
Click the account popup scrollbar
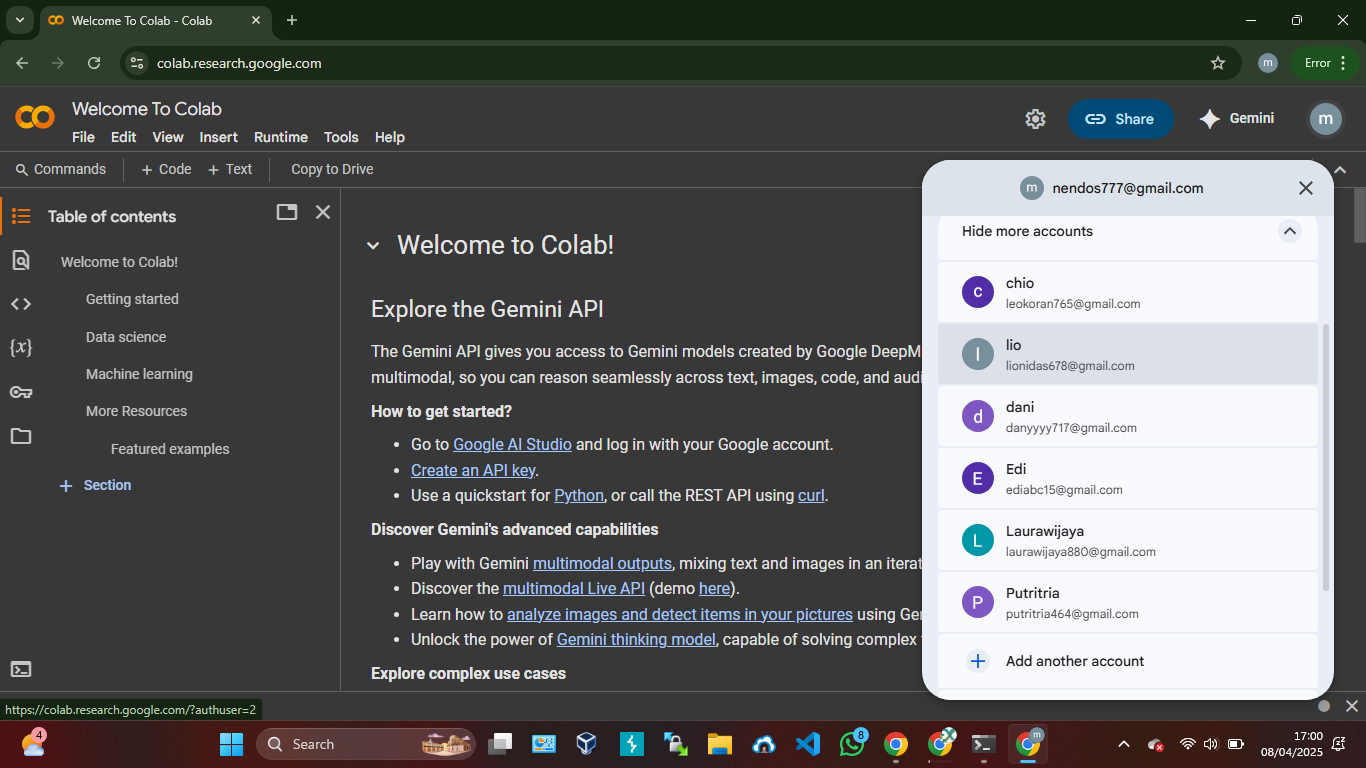click(1327, 457)
